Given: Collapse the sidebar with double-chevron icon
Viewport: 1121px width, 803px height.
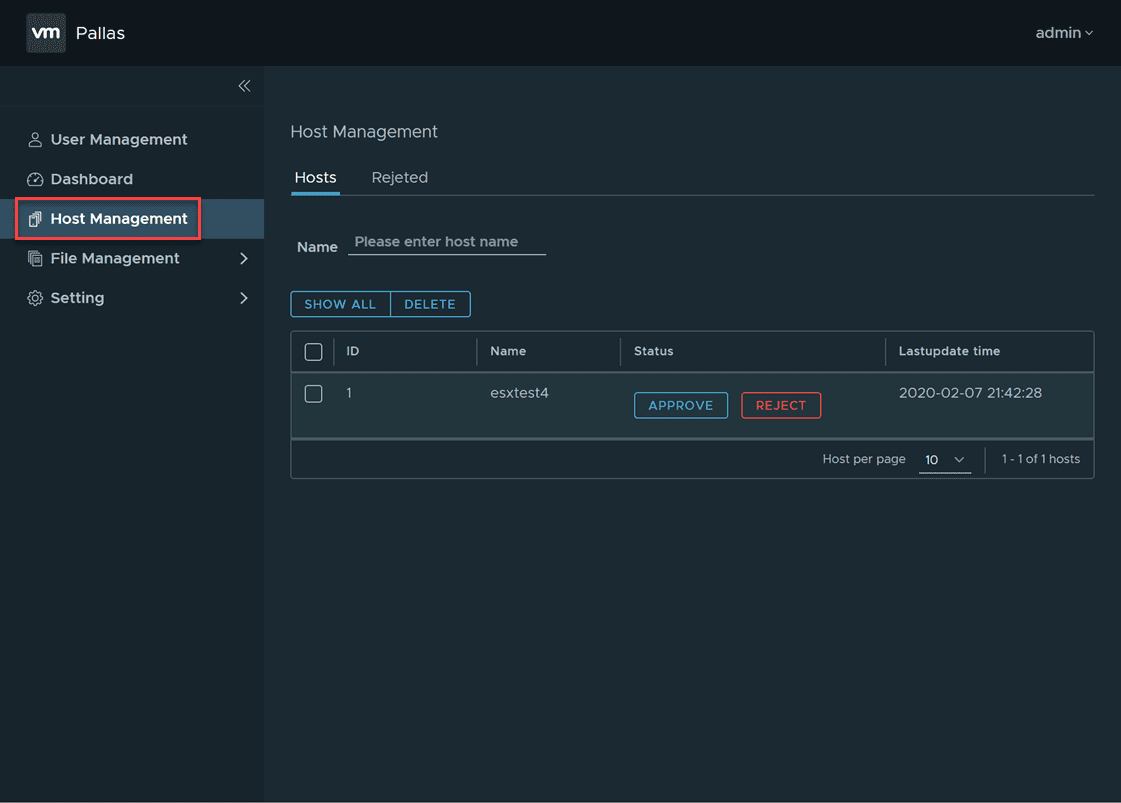Looking at the screenshot, I should point(244,86).
